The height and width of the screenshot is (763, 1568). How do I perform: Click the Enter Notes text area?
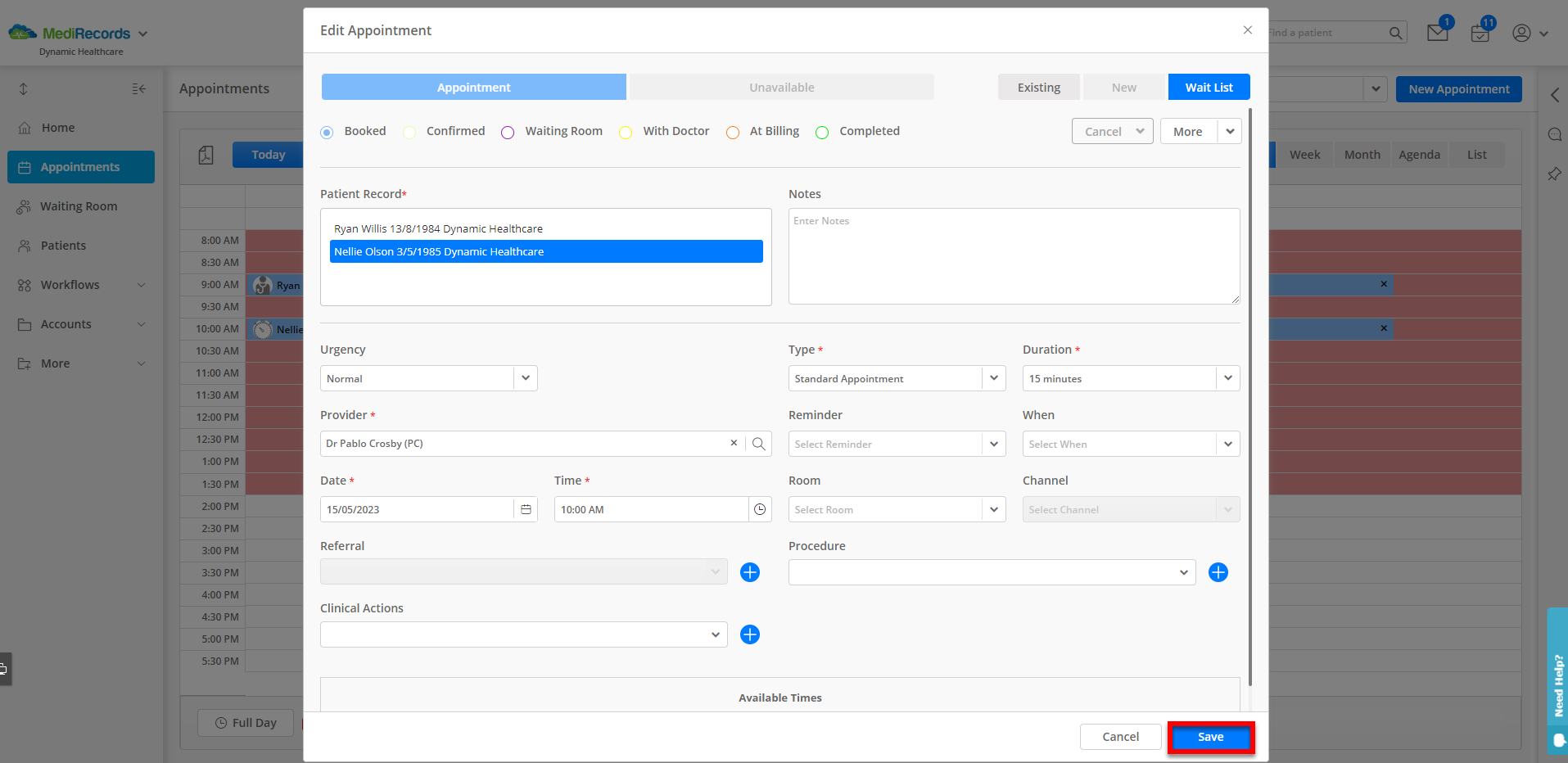pyautogui.click(x=1014, y=256)
